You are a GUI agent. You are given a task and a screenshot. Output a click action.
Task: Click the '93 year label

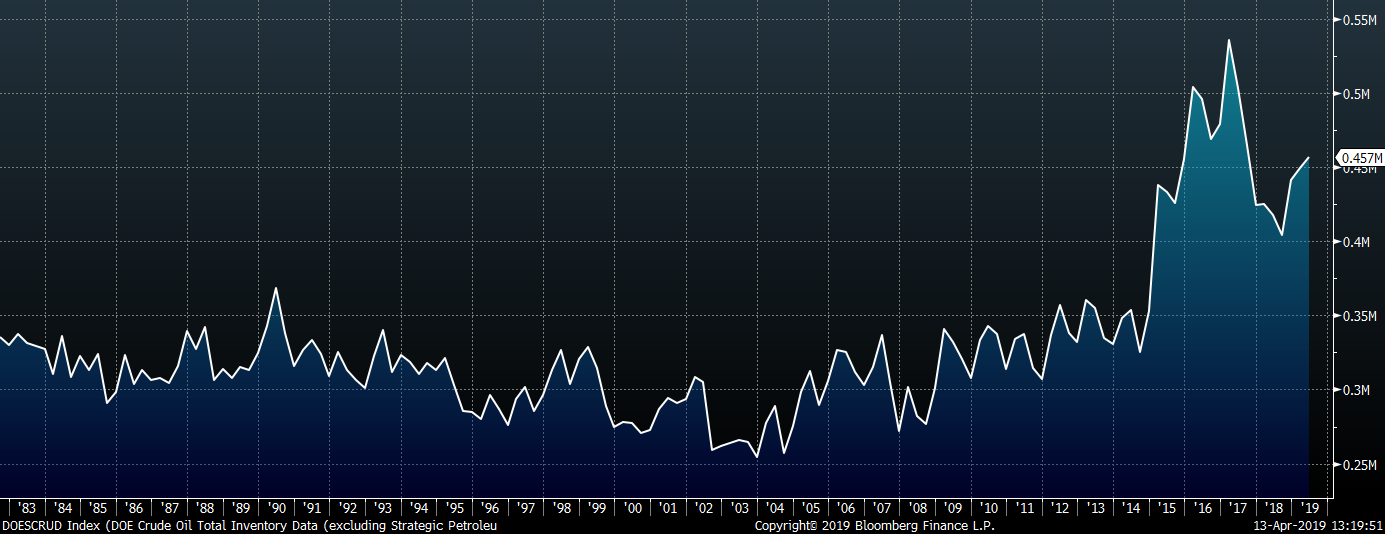coord(384,508)
